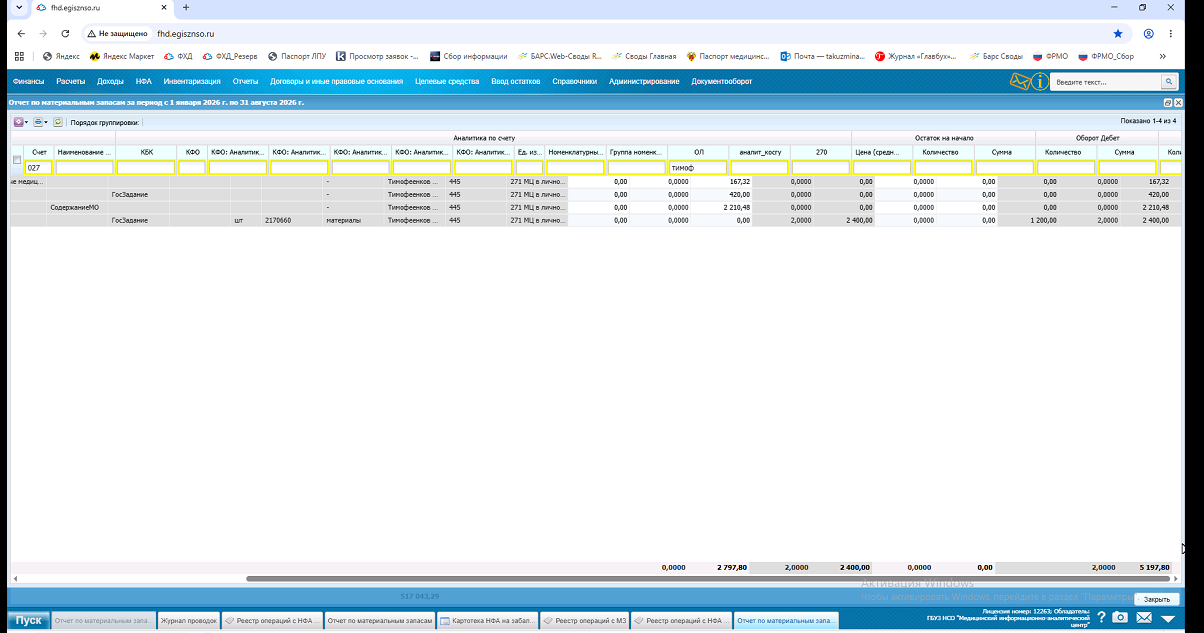Click the аналит_косгу column header

760,152
